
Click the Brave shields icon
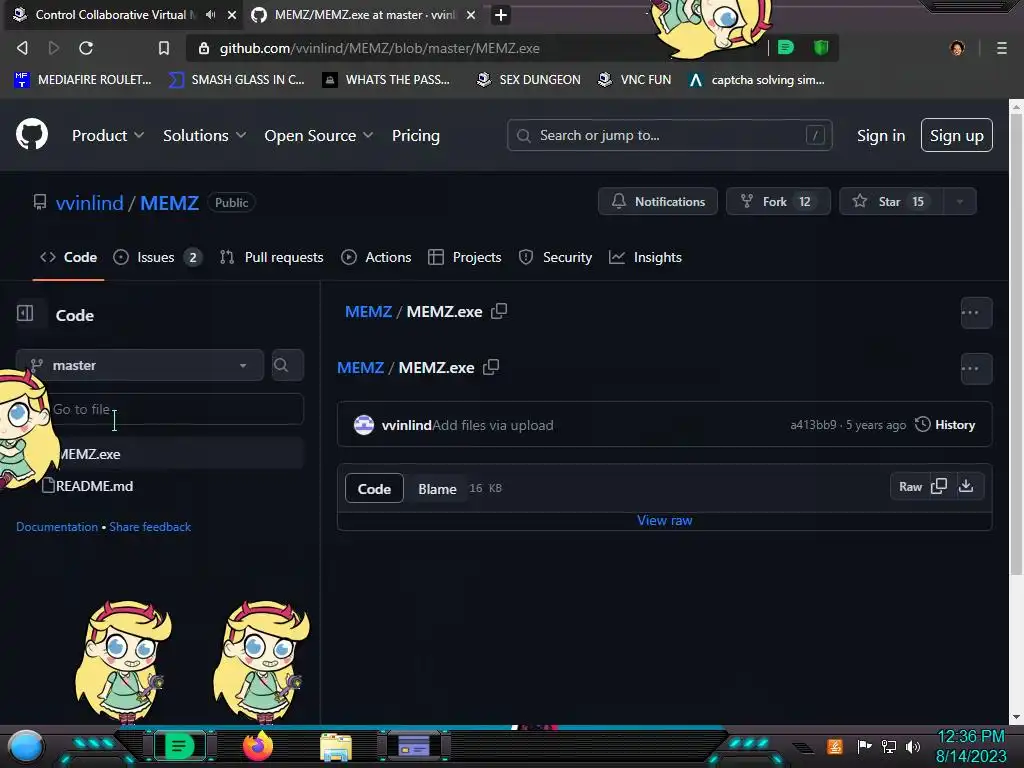pos(821,47)
